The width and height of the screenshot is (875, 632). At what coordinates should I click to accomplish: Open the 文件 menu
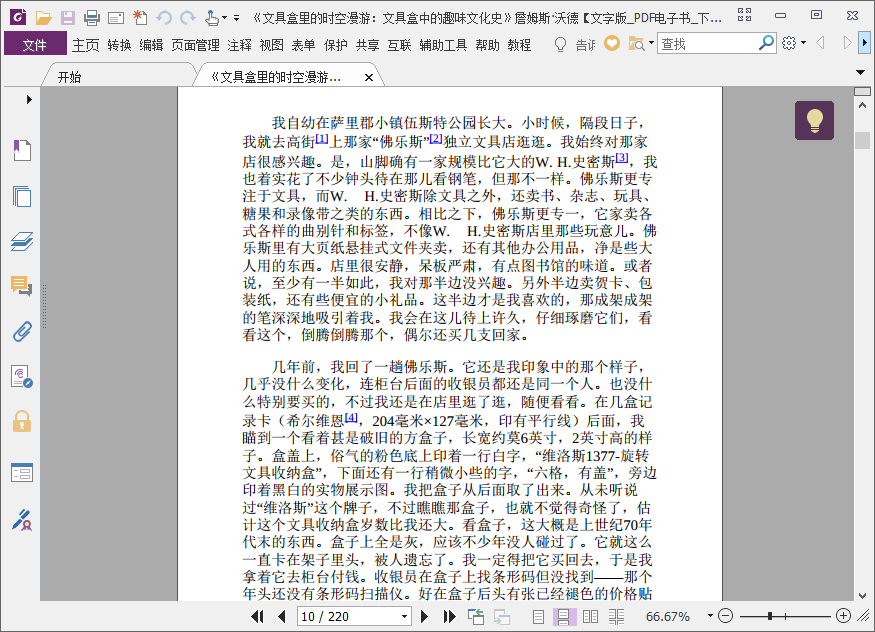35,45
